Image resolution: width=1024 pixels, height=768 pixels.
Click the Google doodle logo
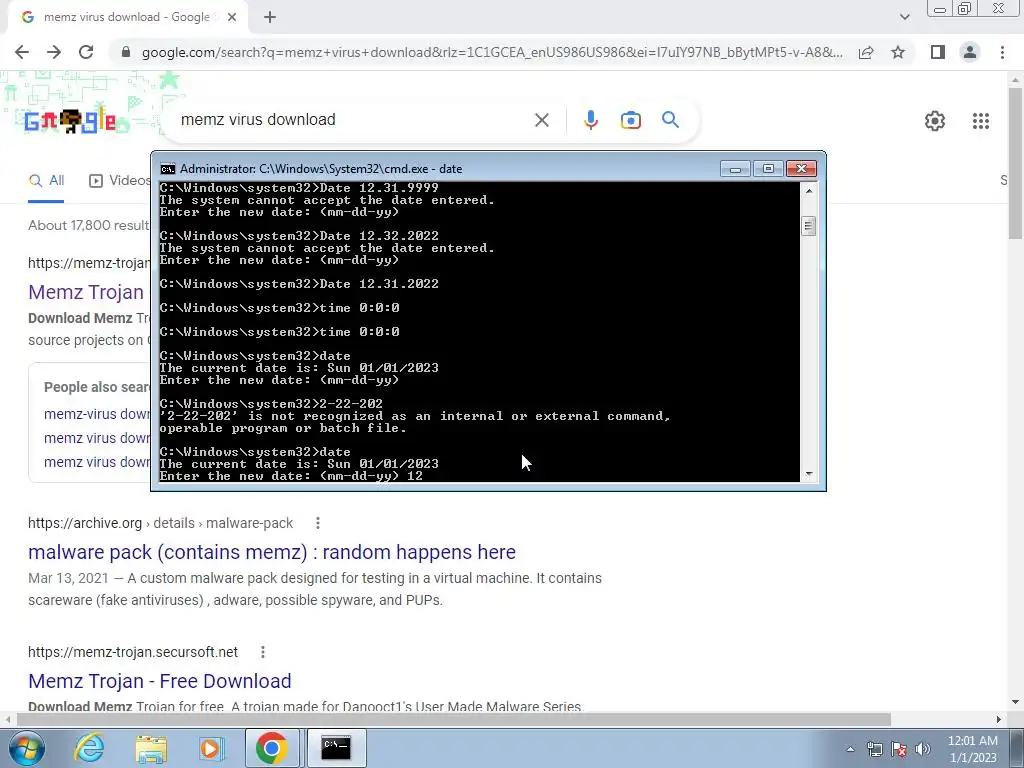(70, 121)
